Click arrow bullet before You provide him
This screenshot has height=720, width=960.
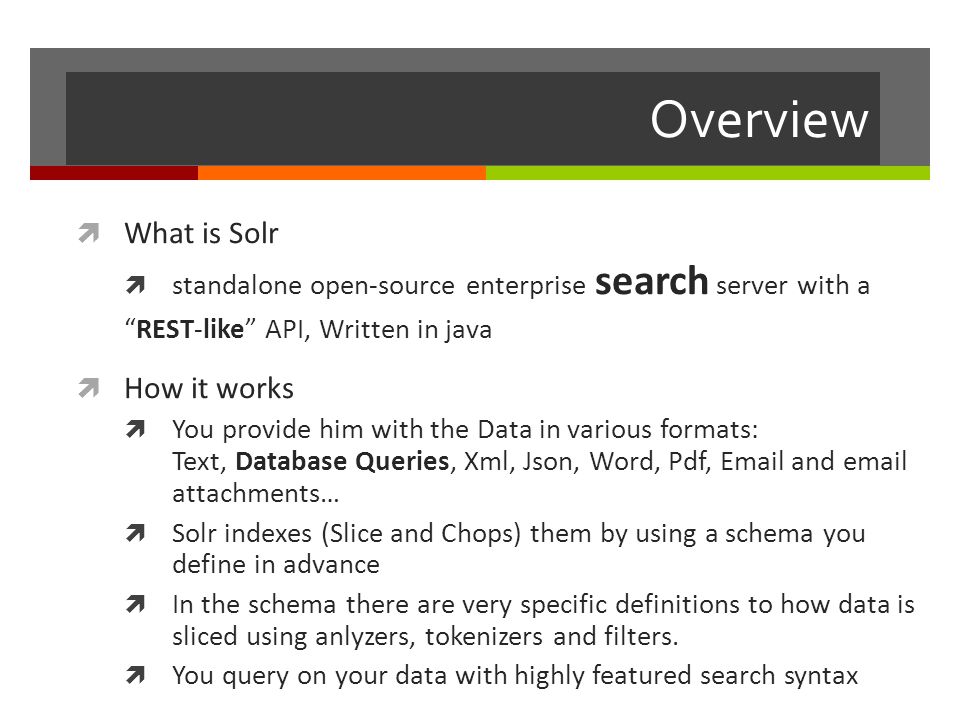click(x=135, y=429)
